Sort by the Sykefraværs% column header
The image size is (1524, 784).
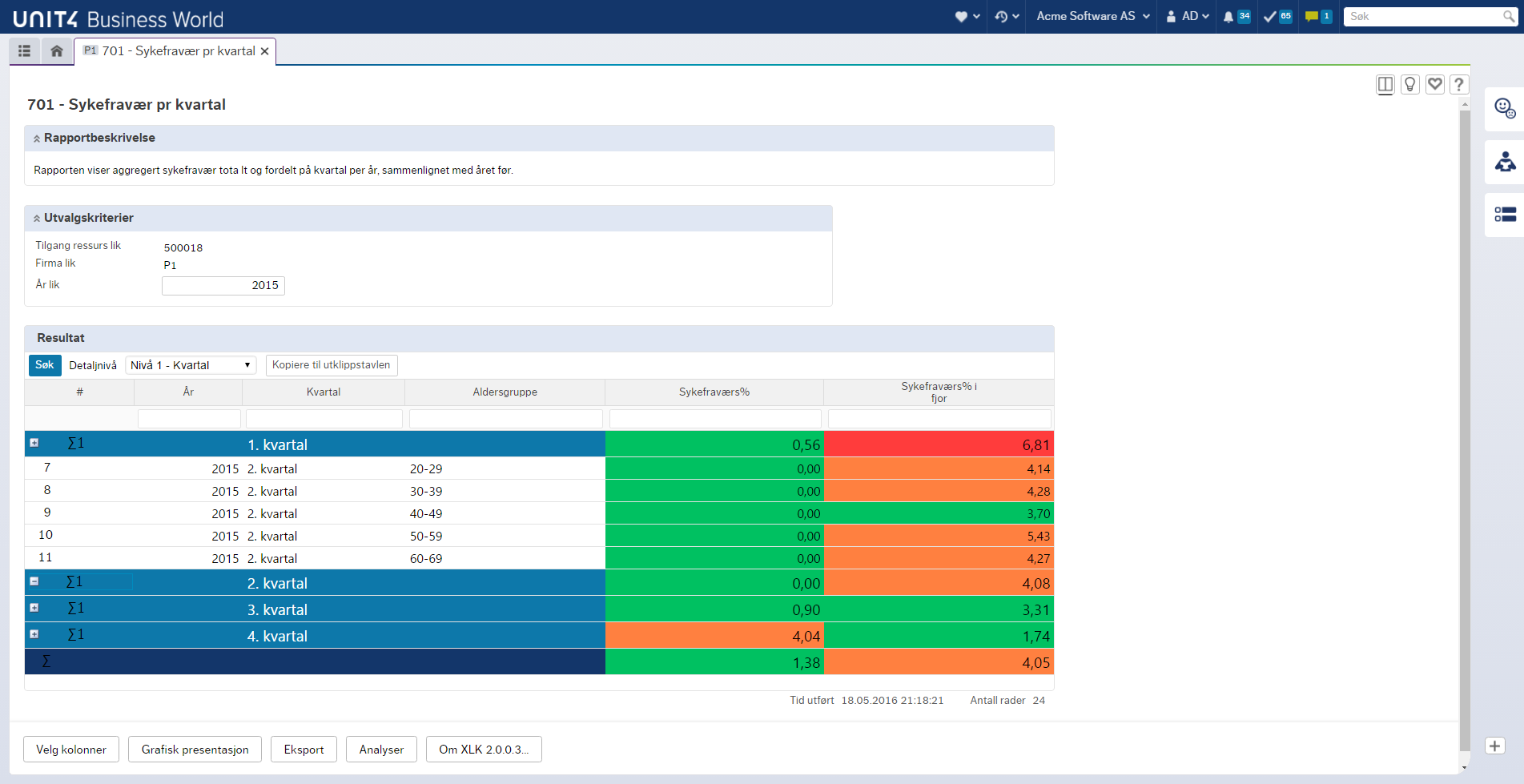tap(714, 392)
